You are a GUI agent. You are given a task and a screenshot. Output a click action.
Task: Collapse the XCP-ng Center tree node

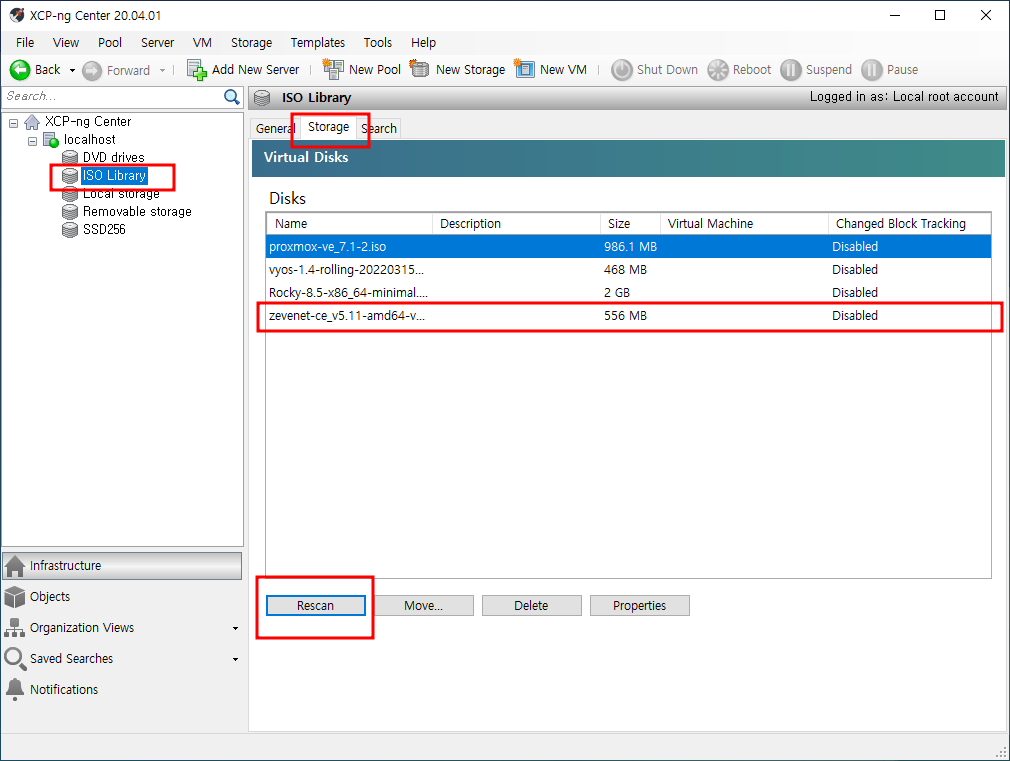coord(14,122)
